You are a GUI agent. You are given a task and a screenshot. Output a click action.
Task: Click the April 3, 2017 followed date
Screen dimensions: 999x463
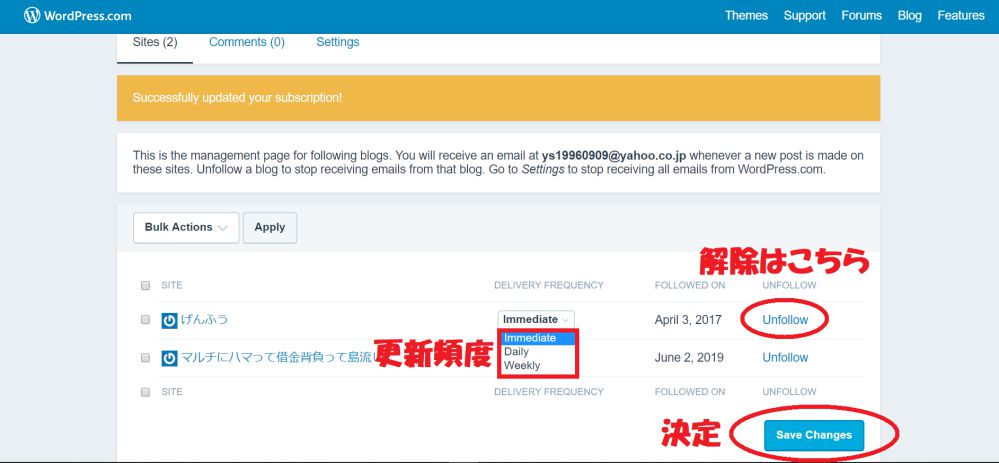(x=687, y=320)
